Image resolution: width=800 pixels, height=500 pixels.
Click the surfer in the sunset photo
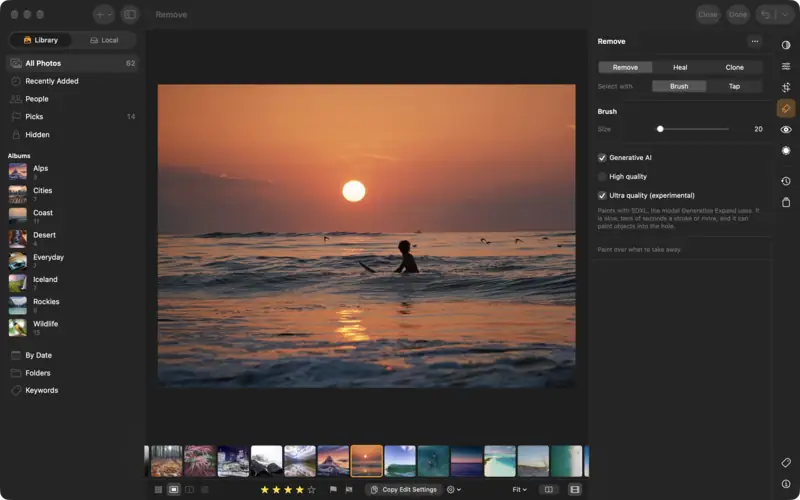point(406,257)
